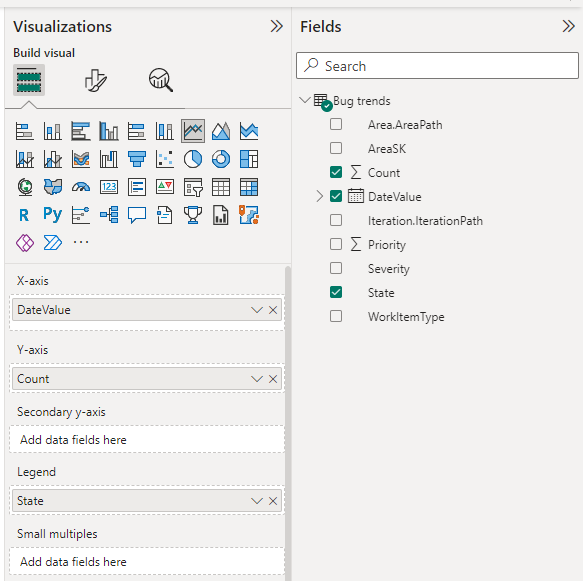Screen dimensions: 584x582
Task: Select the Q&A speech bubble visual
Action: click(137, 215)
